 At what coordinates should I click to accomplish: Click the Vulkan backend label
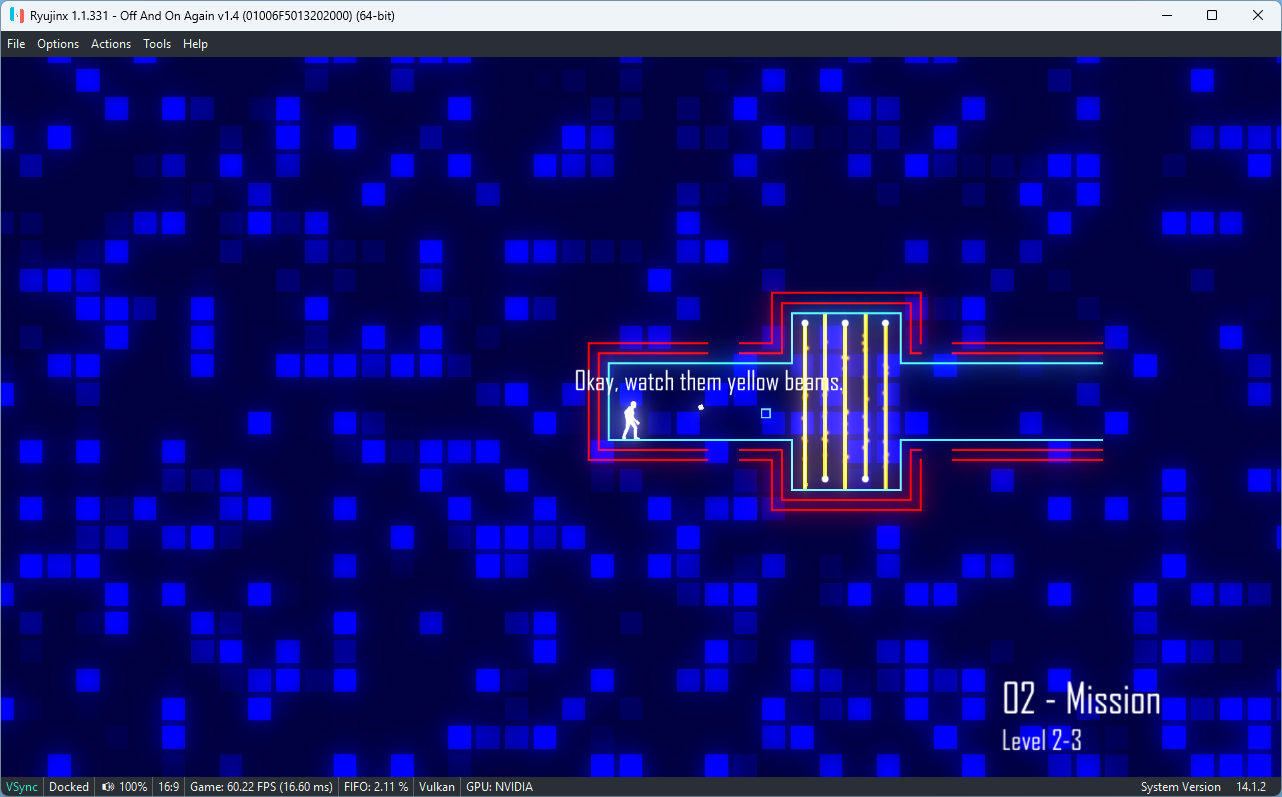(x=437, y=787)
